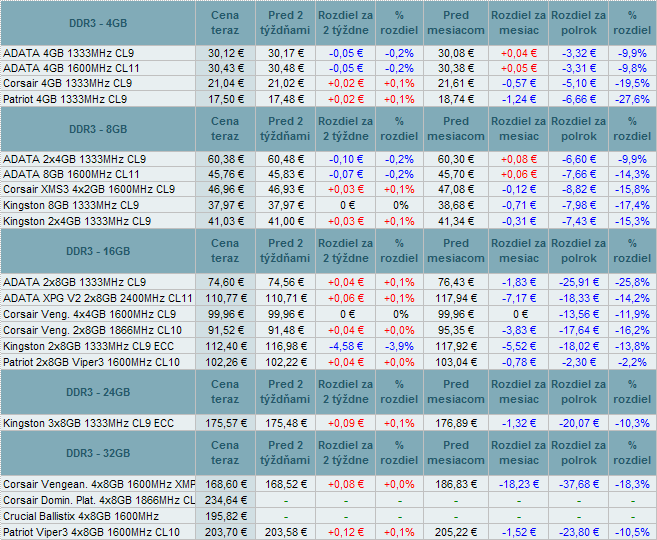Select the ADATA 8GB 1600MHz CL11 row name
The image size is (657, 540).
tap(71, 174)
